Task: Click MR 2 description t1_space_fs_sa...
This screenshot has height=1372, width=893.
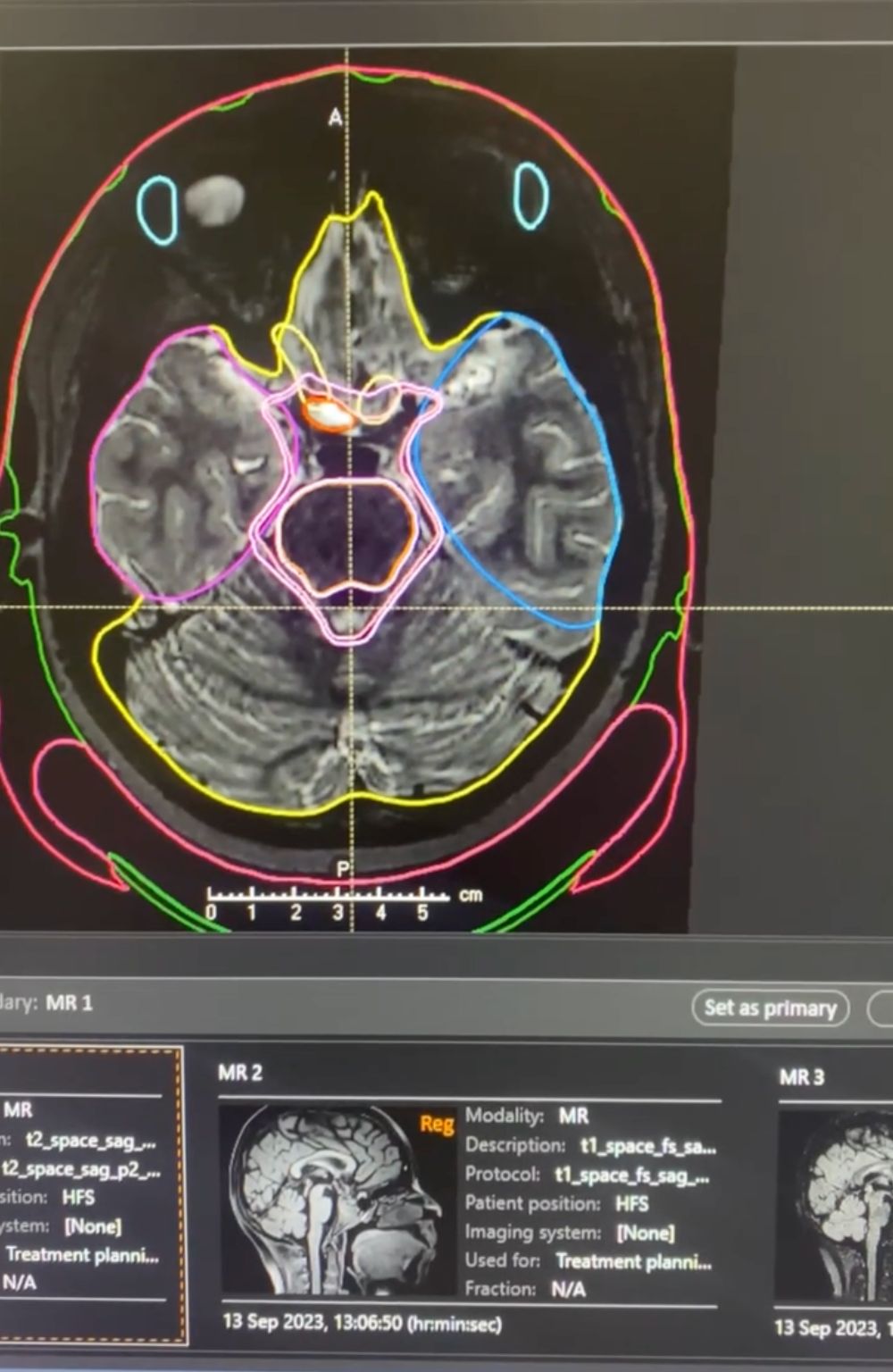Action: click(x=648, y=1146)
